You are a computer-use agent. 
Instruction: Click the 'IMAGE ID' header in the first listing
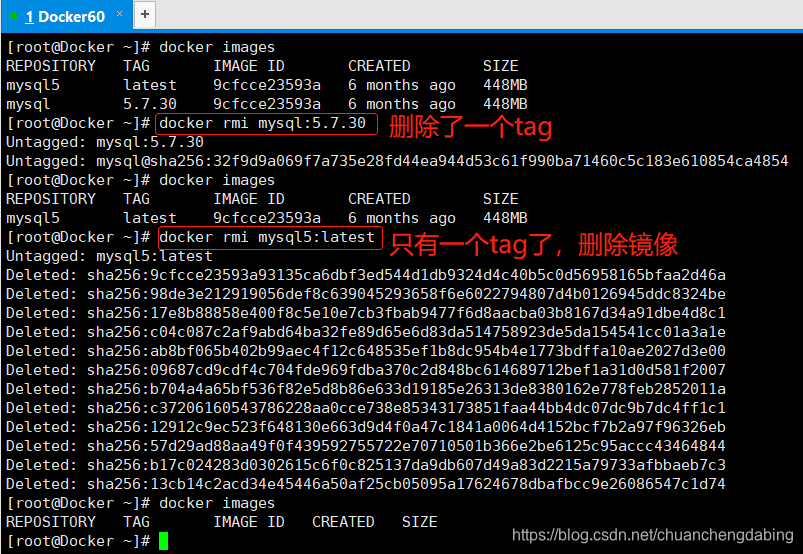coord(249,67)
